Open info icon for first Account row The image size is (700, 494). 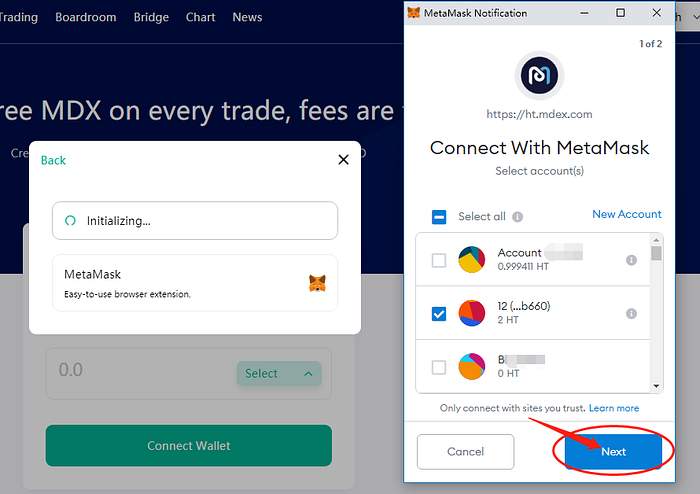coord(631,260)
